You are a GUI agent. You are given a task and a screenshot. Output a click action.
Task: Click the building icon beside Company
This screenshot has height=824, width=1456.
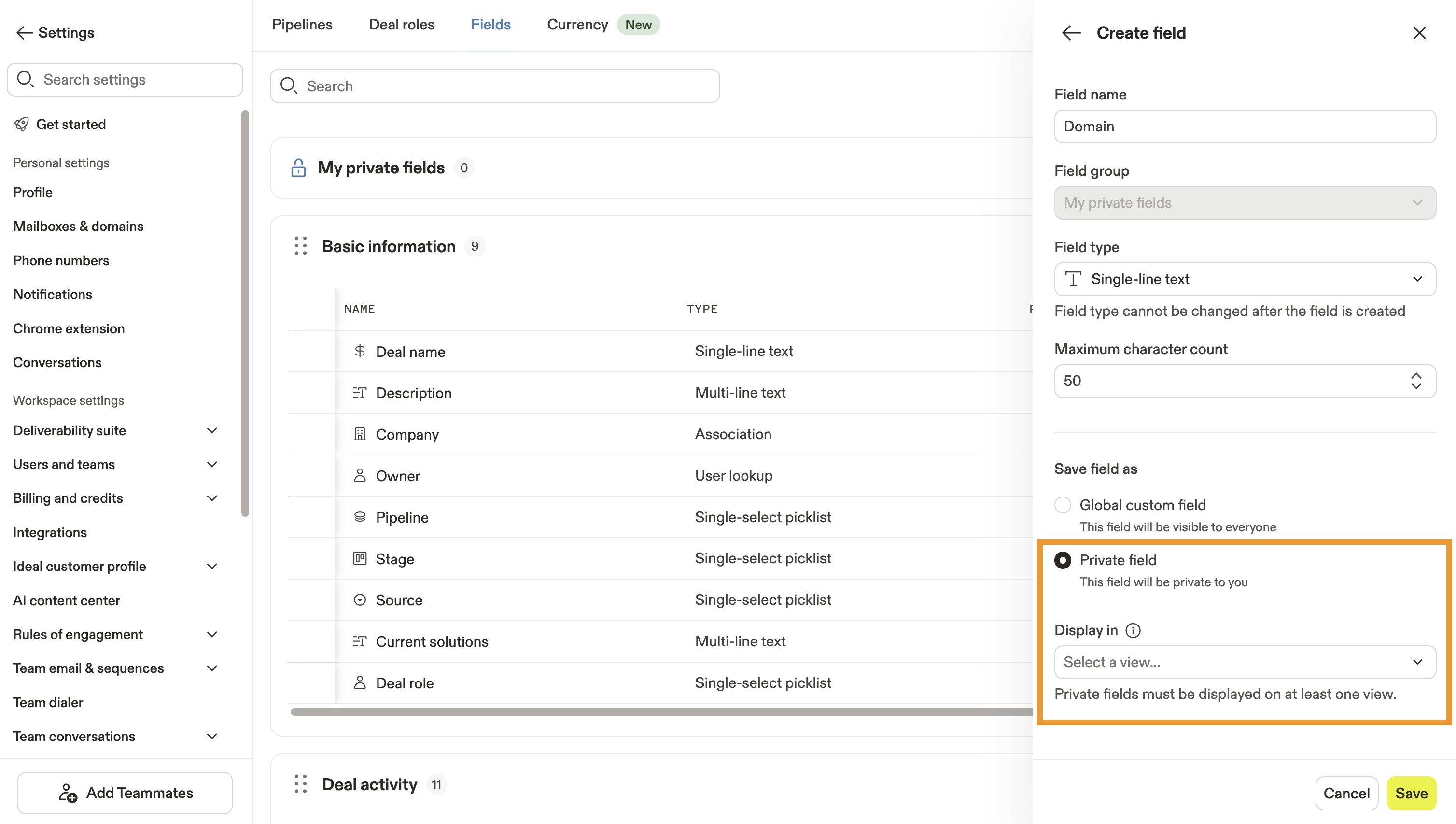coord(360,434)
